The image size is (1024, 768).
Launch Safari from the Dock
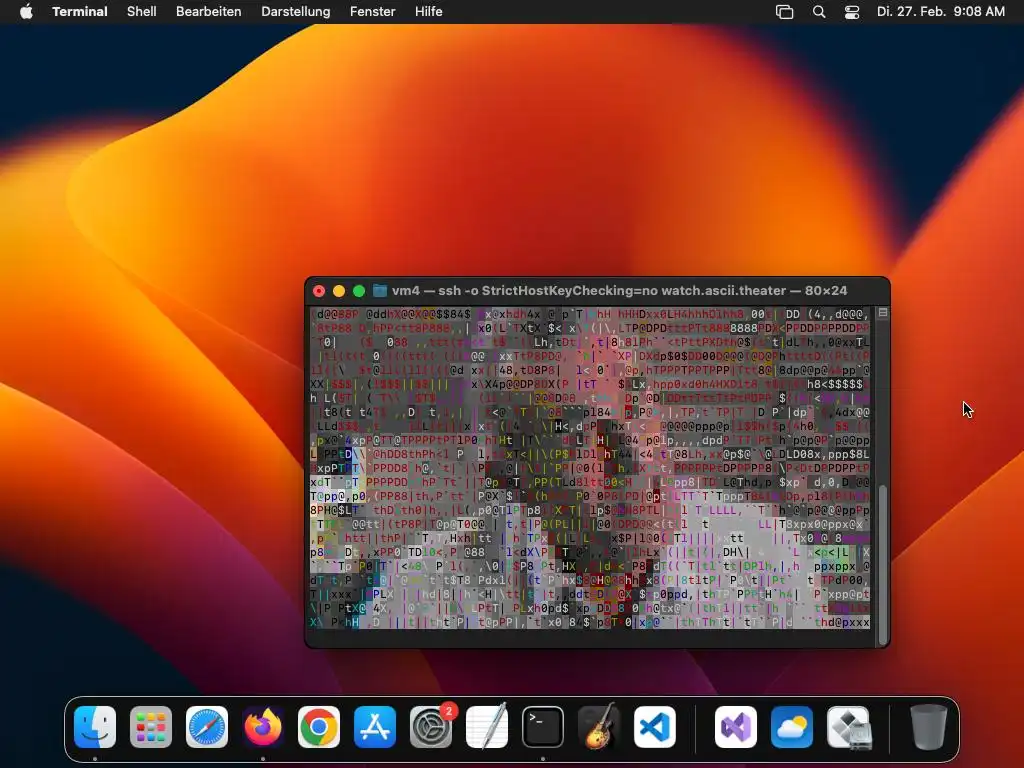pyautogui.click(x=207, y=727)
